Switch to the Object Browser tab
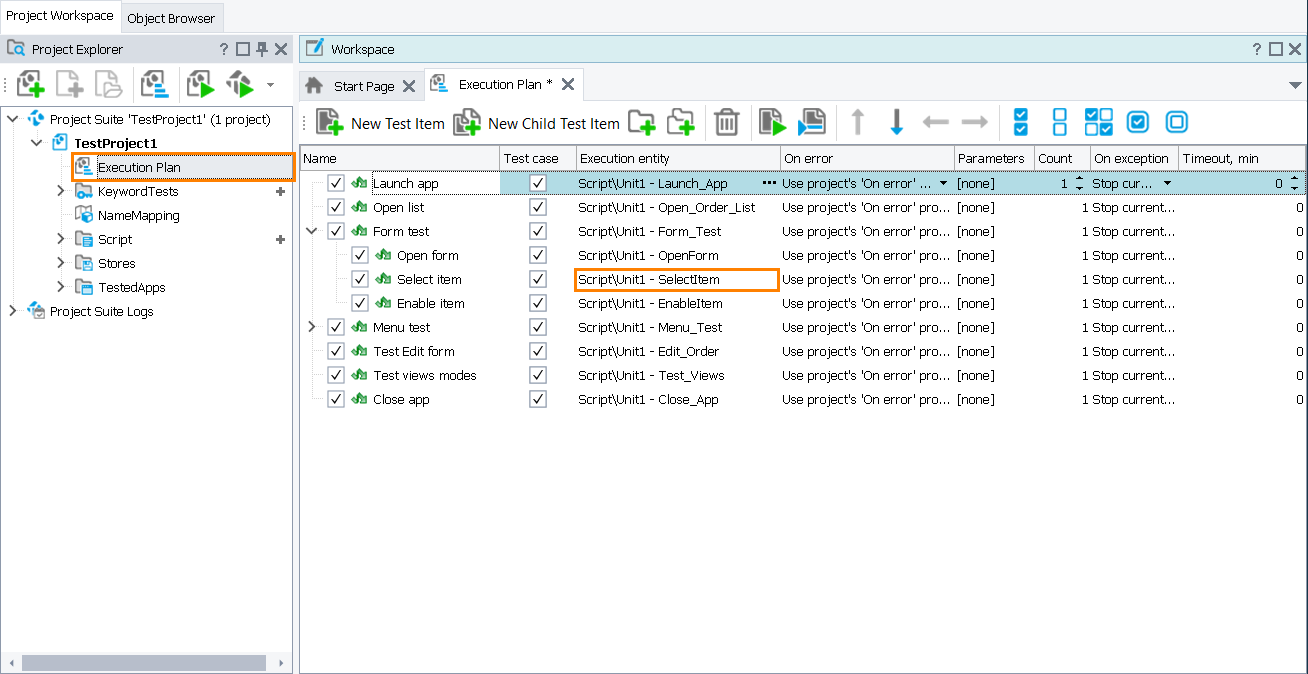 [x=171, y=17]
